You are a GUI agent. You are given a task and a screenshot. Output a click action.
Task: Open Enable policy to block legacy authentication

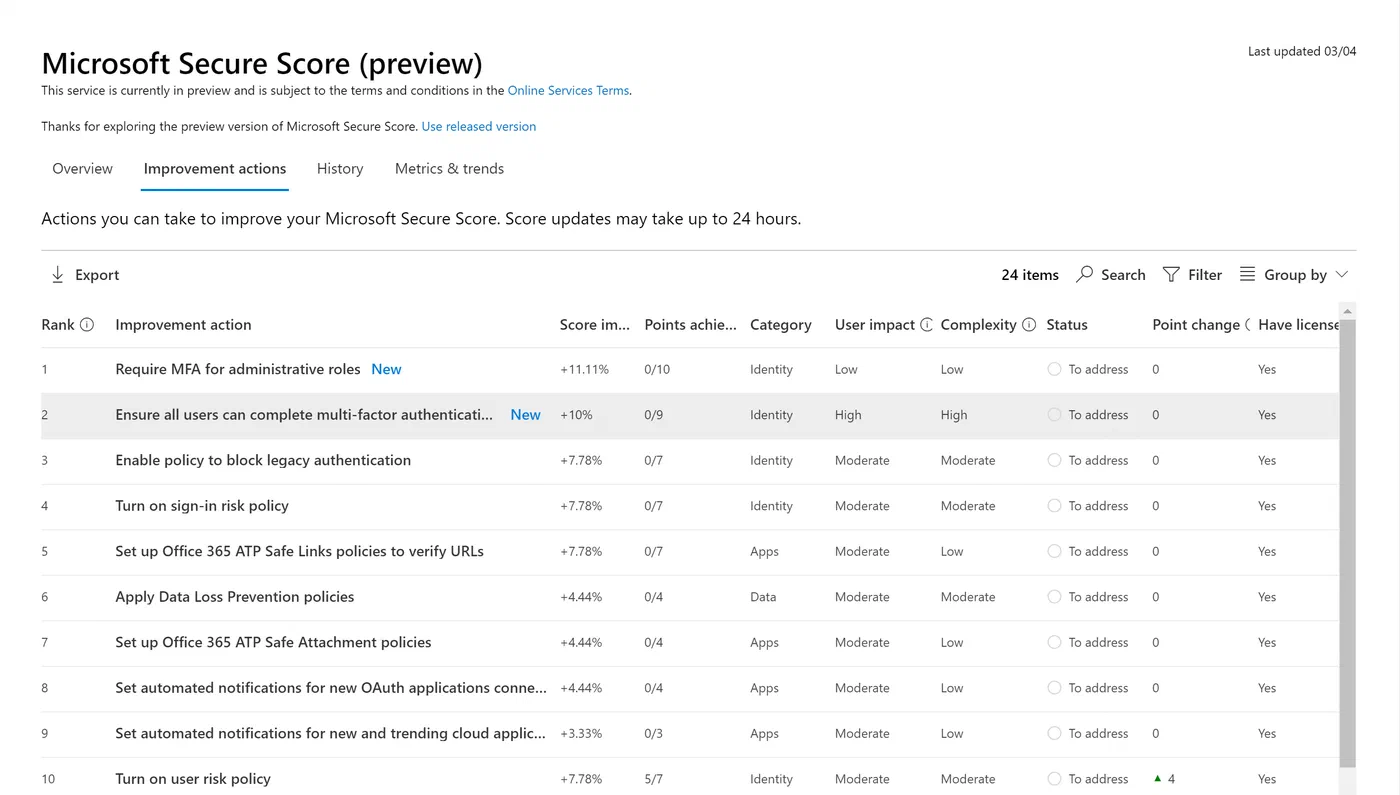pyautogui.click(x=263, y=460)
